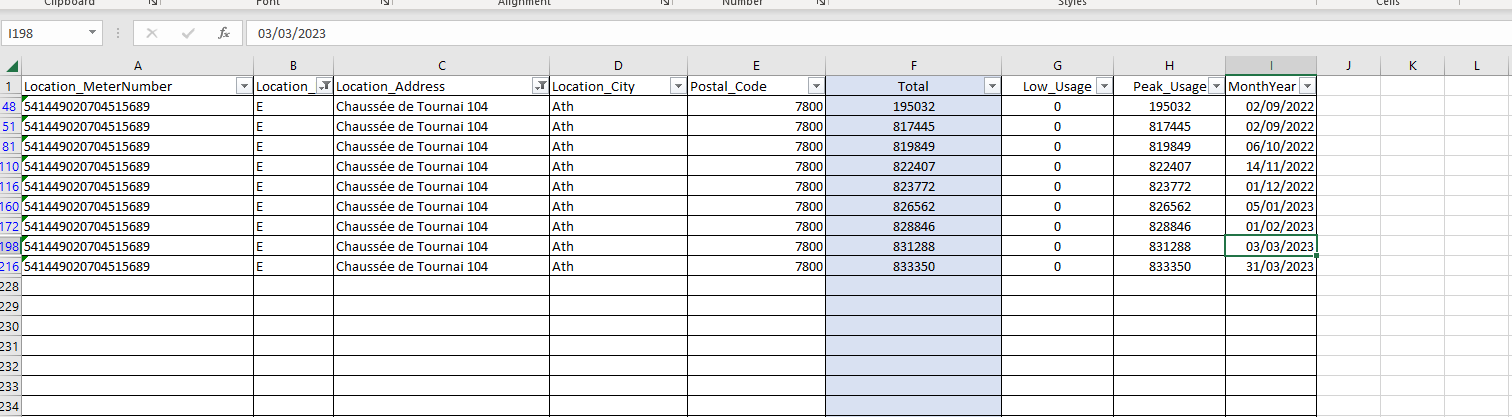Viewport: 1512px width, 417px height.
Task: Click the Cancel (X) formula bar icon
Action: click(x=152, y=33)
